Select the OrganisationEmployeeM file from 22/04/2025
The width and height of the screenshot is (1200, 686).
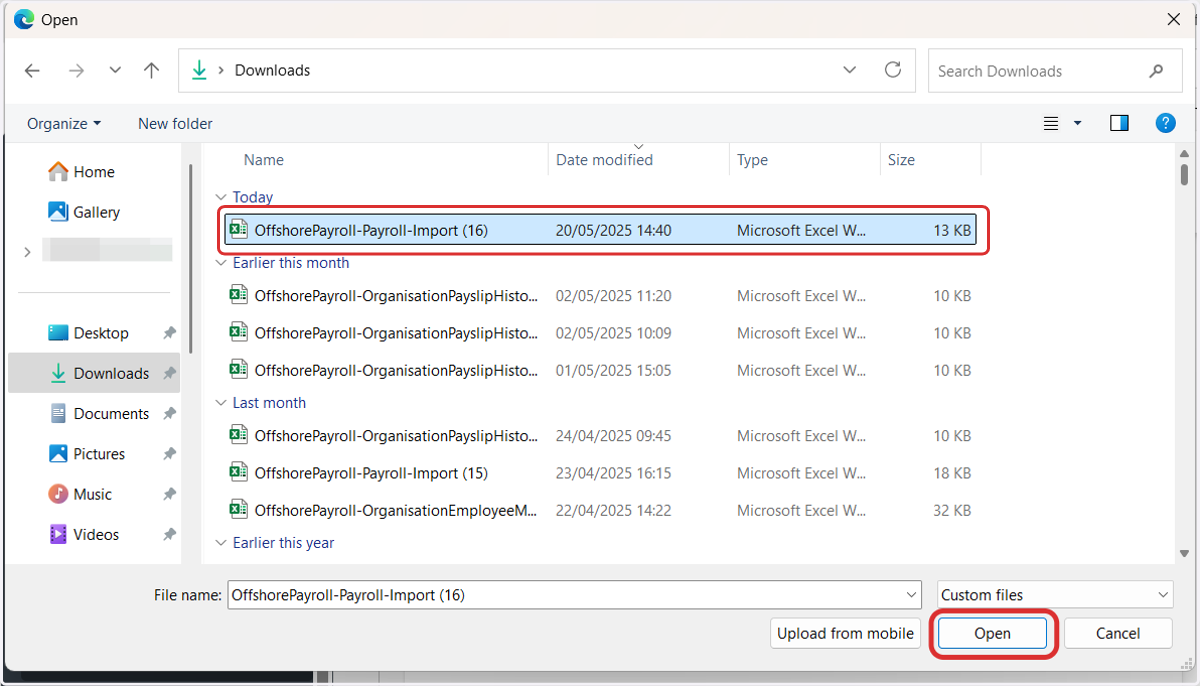(600, 510)
